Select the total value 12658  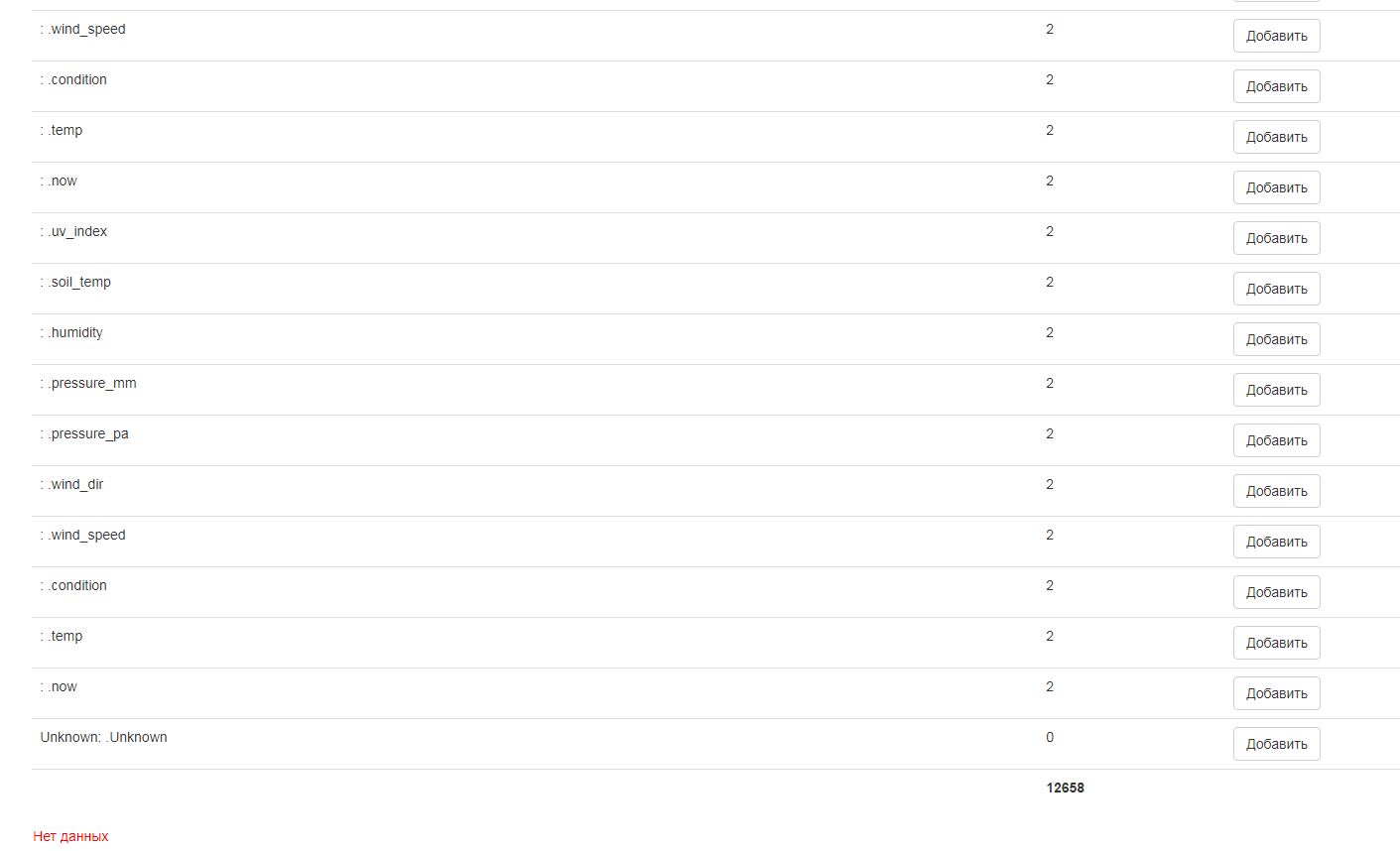1065,788
